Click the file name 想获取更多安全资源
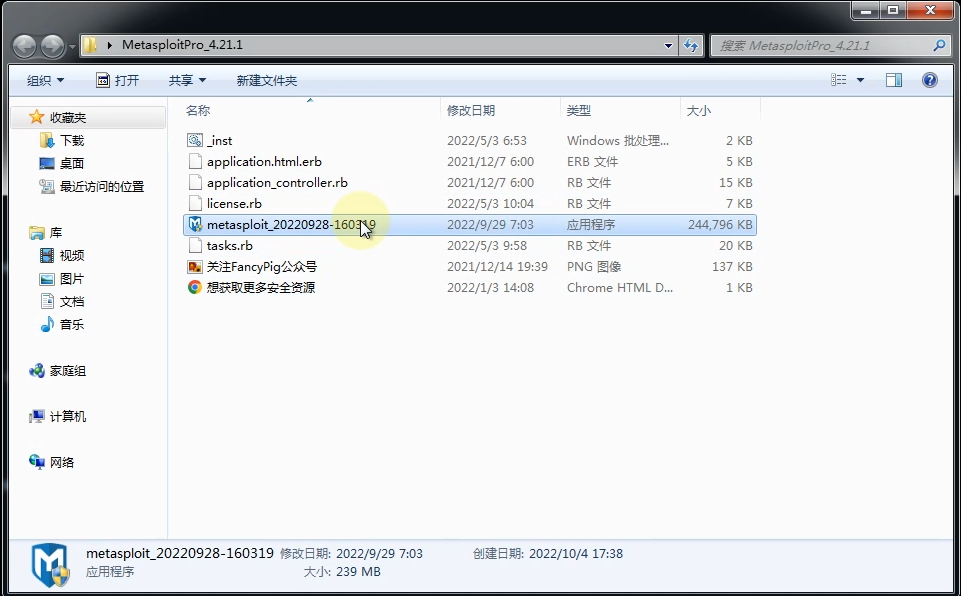The height and width of the screenshot is (596, 961). 261,287
